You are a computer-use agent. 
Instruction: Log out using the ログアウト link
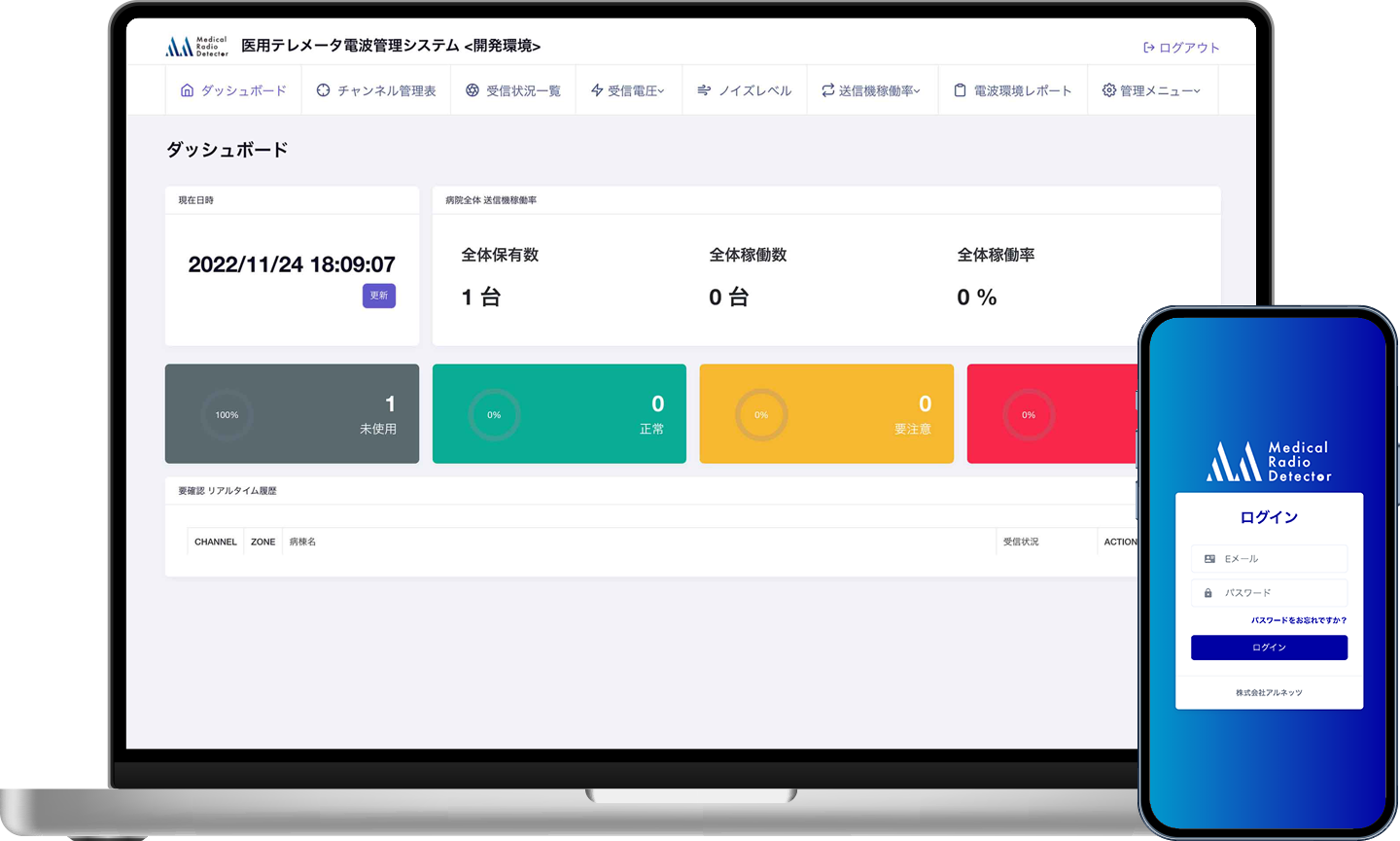[x=1181, y=48]
